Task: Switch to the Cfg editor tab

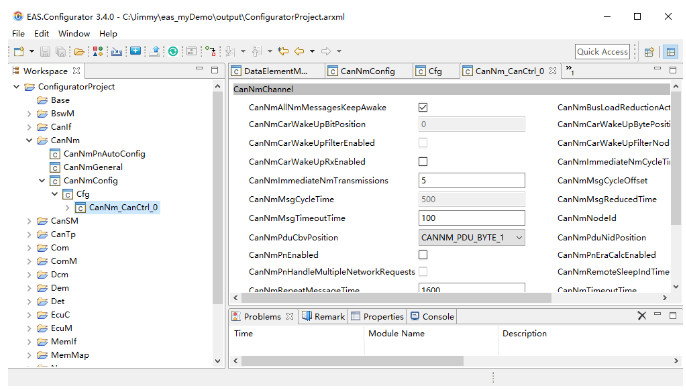Action: click(435, 71)
